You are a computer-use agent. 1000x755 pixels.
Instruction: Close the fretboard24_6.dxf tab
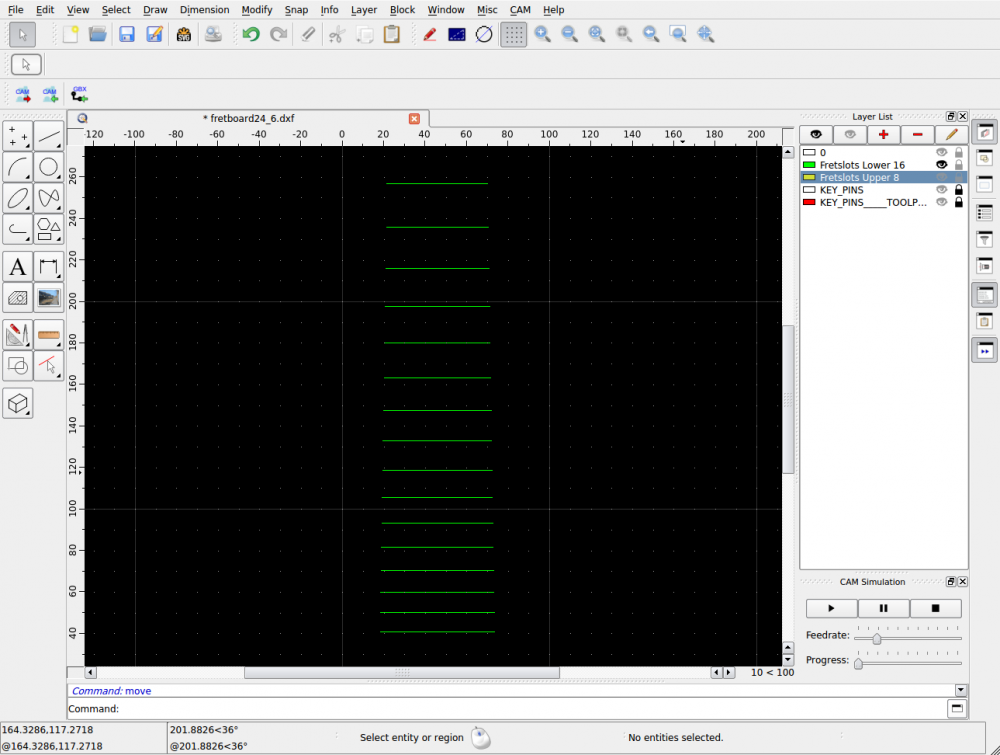point(415,119)
